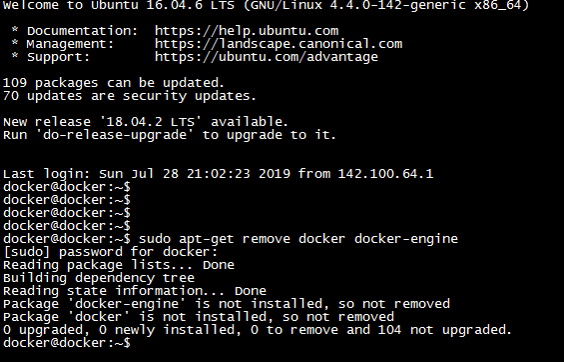Click the ubuntu.com/advantage support URL
Image resolution: width=564 pixels, height=362 pixels.
coord(267,57)
